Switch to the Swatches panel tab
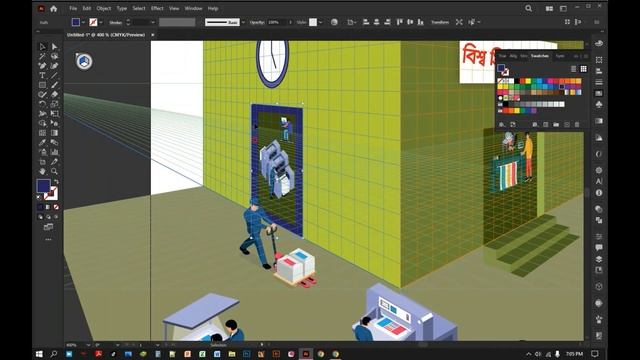The image size is (640, 360). coord(540,56)
